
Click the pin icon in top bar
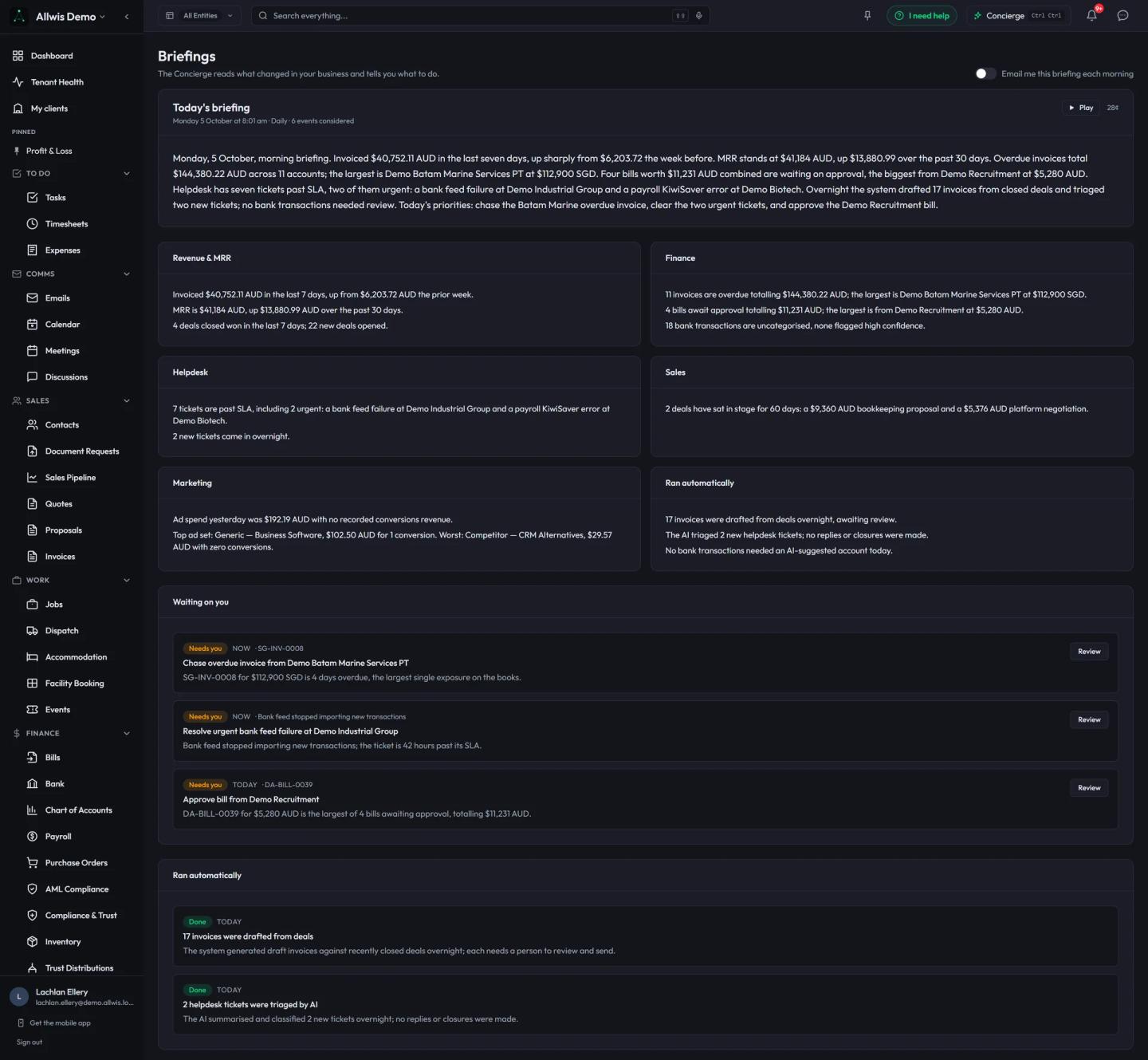[x=867, y=15]
